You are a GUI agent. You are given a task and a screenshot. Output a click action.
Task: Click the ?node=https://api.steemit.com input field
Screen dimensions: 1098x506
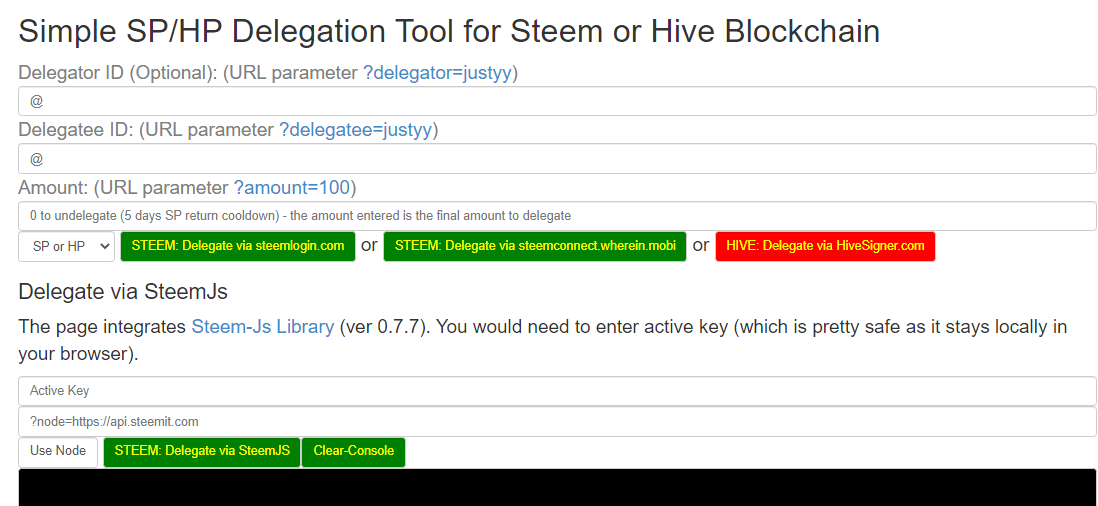[557, 422]
